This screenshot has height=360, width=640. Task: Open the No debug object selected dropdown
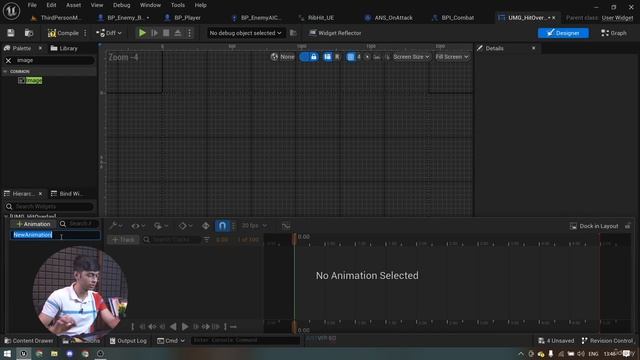245,33
